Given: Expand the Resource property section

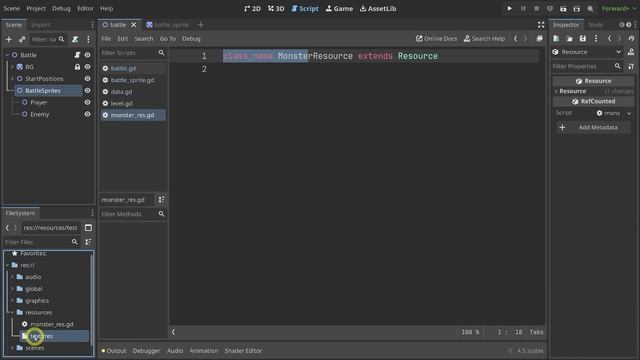Looking at the screenshot, I should click(x=557, y=91).
